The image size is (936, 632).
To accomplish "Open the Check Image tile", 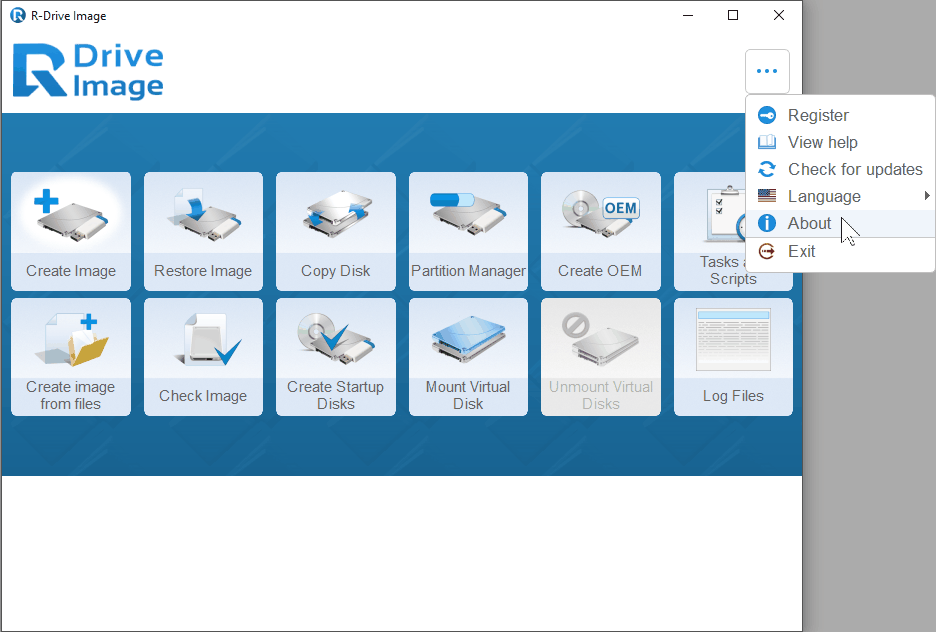I will point(204,357).
